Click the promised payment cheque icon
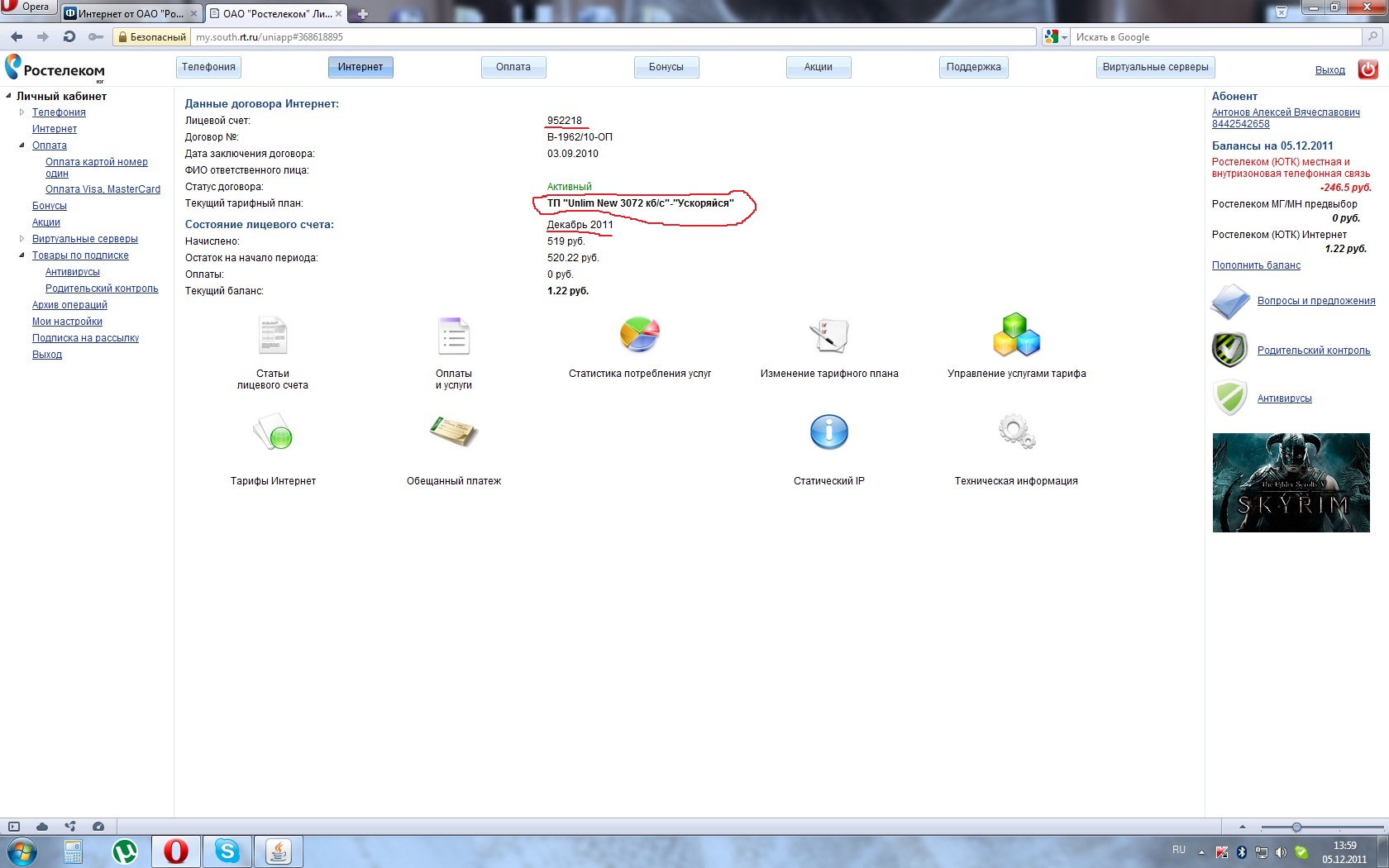 454,432
